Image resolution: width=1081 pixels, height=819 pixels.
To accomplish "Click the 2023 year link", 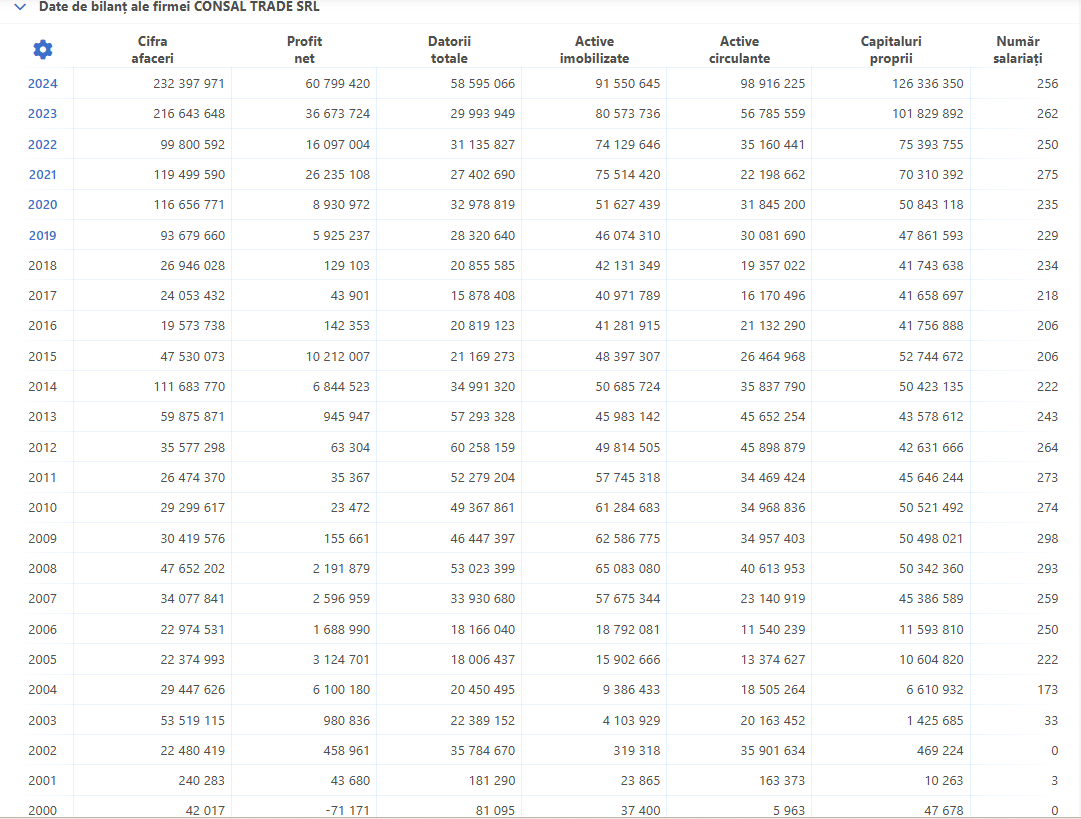I will (x=42, y=114).
